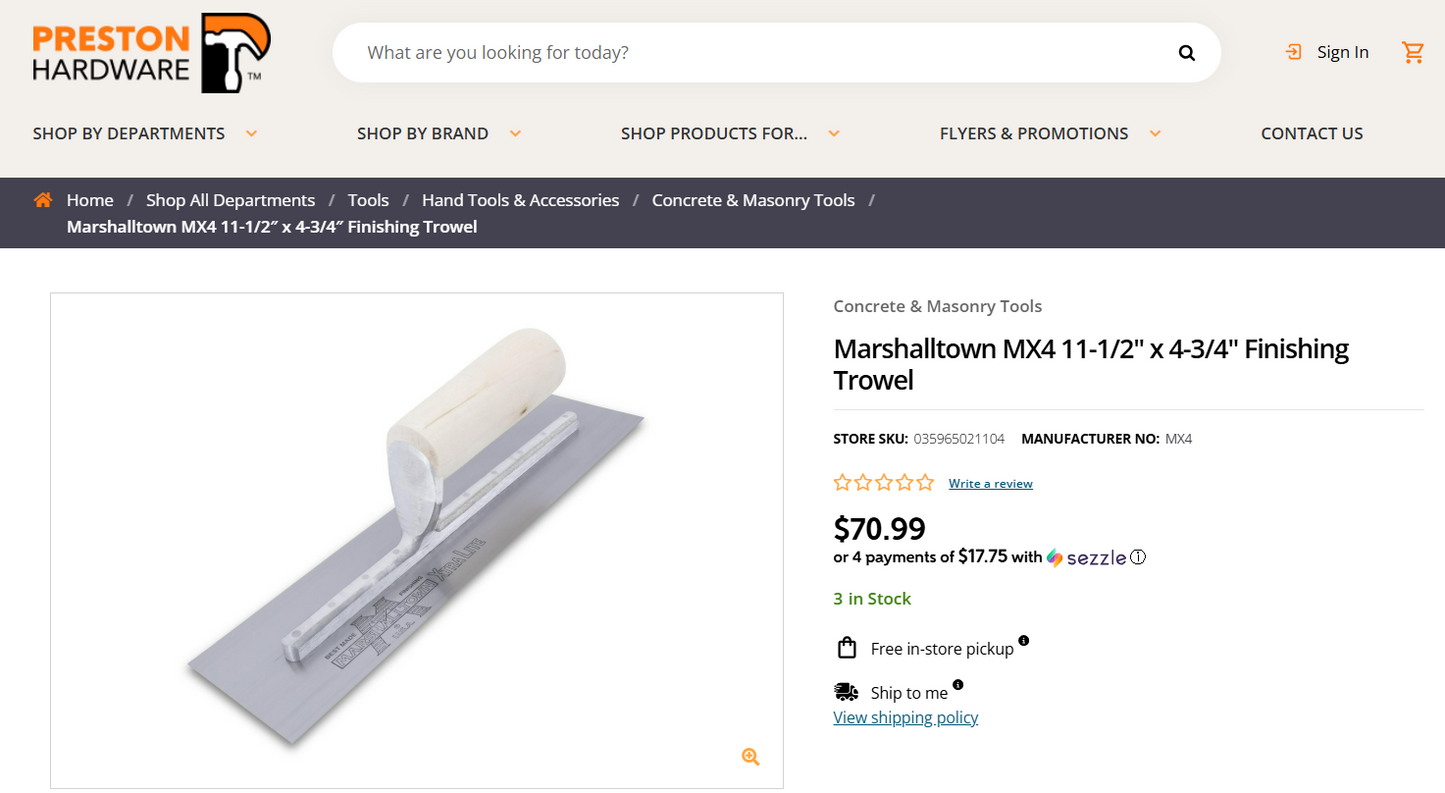Click the search input field

700,52
